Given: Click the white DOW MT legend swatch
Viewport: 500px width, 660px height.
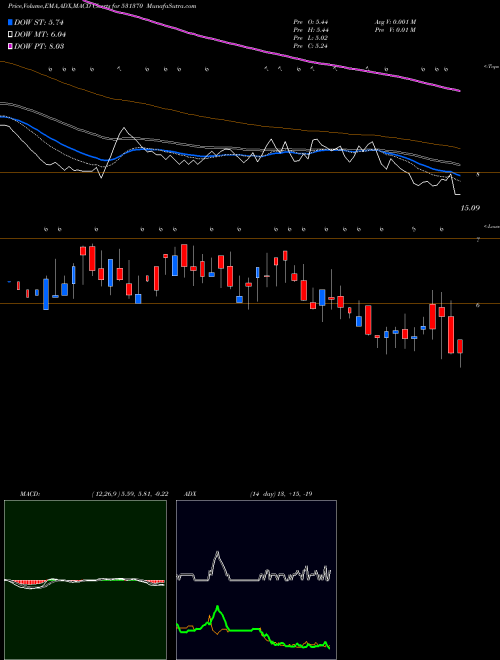Looking at the screenshot, I should point(10,34).
